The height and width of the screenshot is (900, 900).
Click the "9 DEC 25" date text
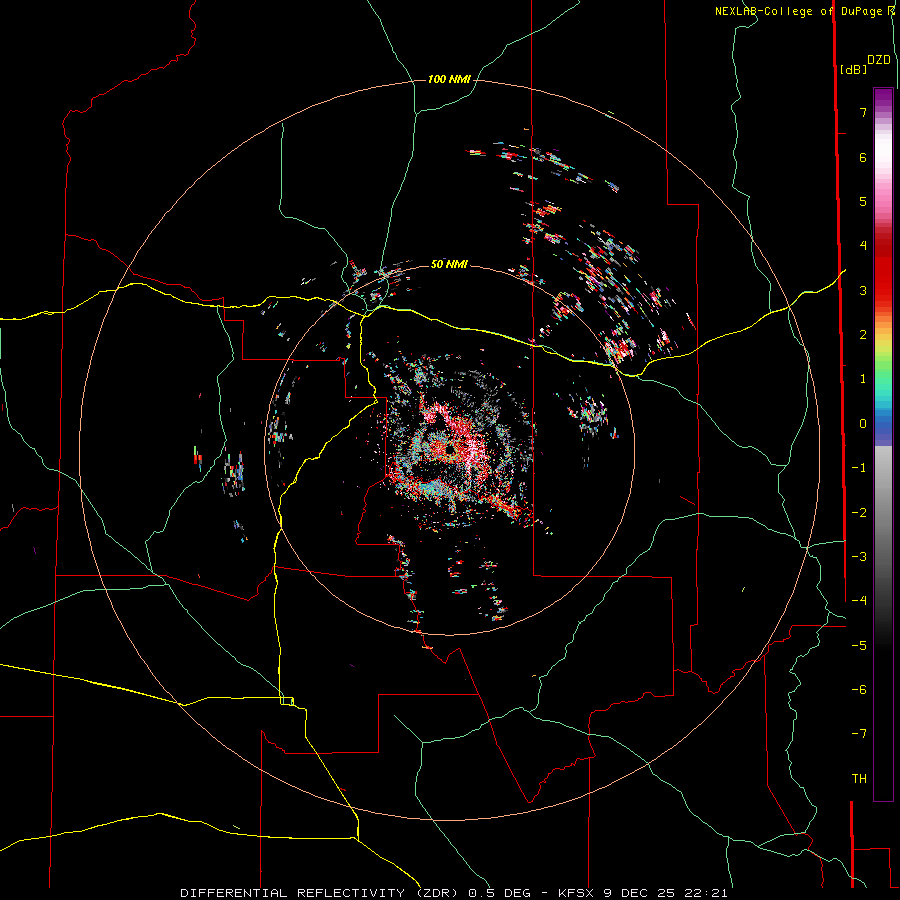coord(638,893)
